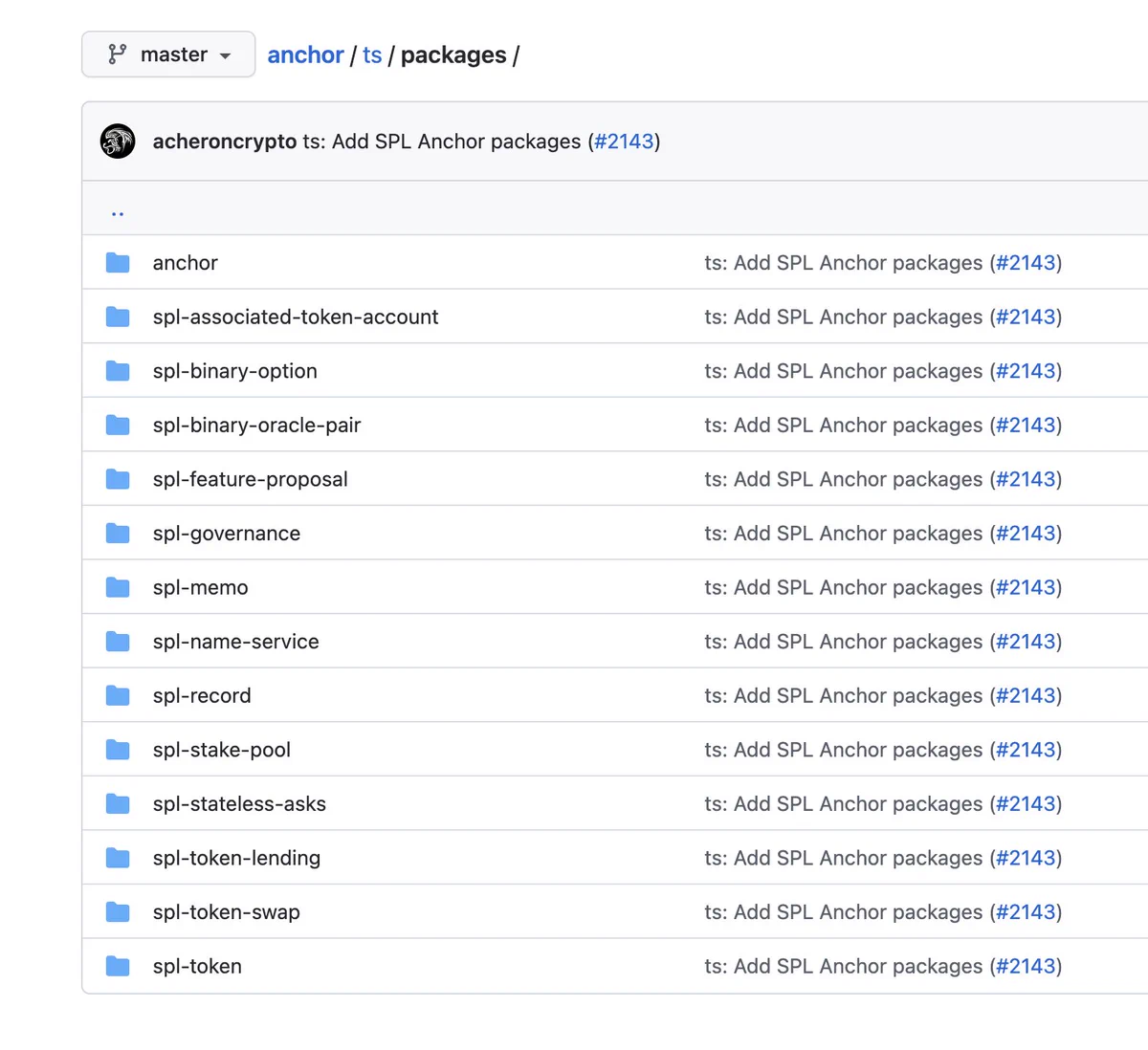Click the folder icon for spl-stateless-asks
The height and width of the screenshot is (1050, 1148).
pos(118,804)
